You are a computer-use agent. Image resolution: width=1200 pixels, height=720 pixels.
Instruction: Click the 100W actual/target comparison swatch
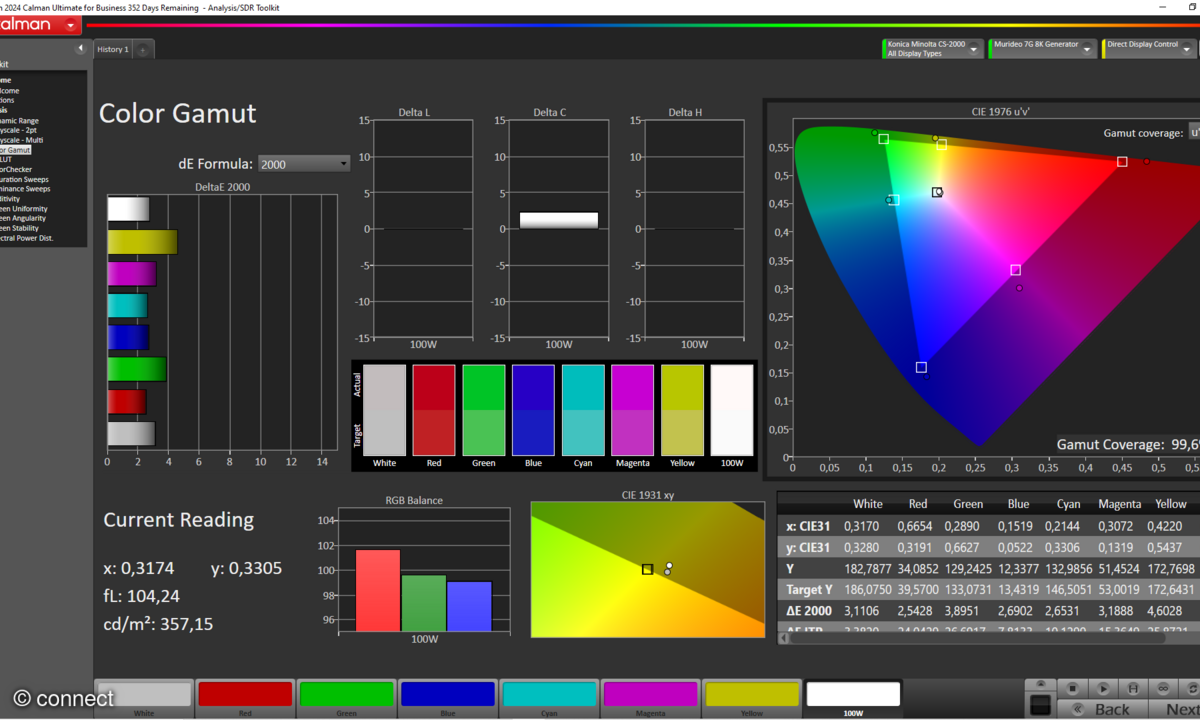732,410
